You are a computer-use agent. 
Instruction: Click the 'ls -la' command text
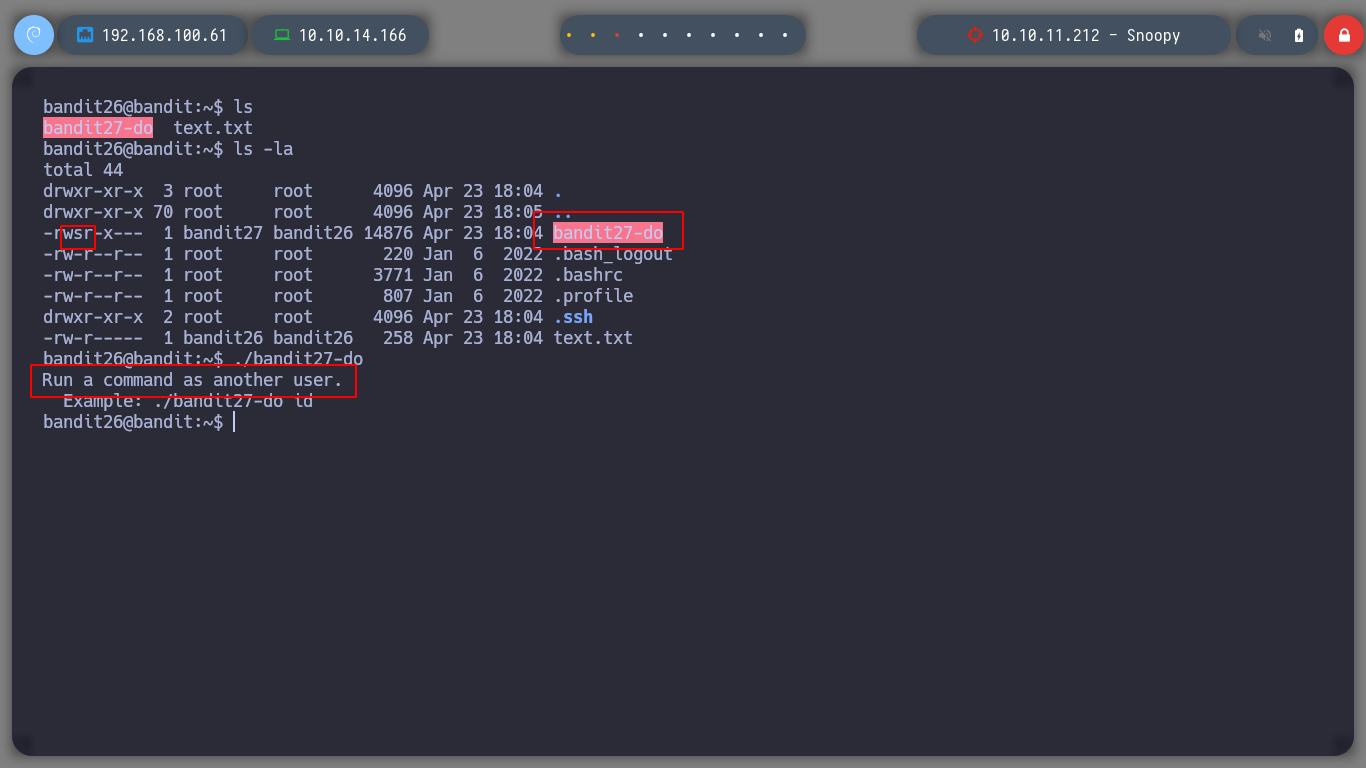coord(263,149)
